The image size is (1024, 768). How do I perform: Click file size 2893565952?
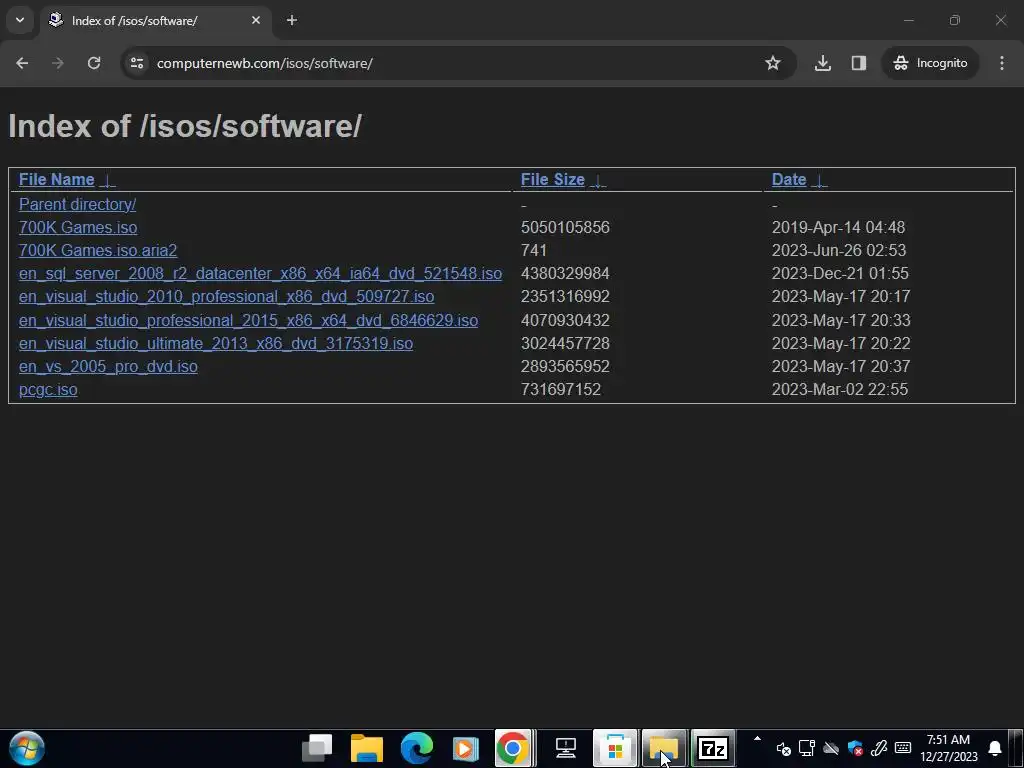click(565, 366)
